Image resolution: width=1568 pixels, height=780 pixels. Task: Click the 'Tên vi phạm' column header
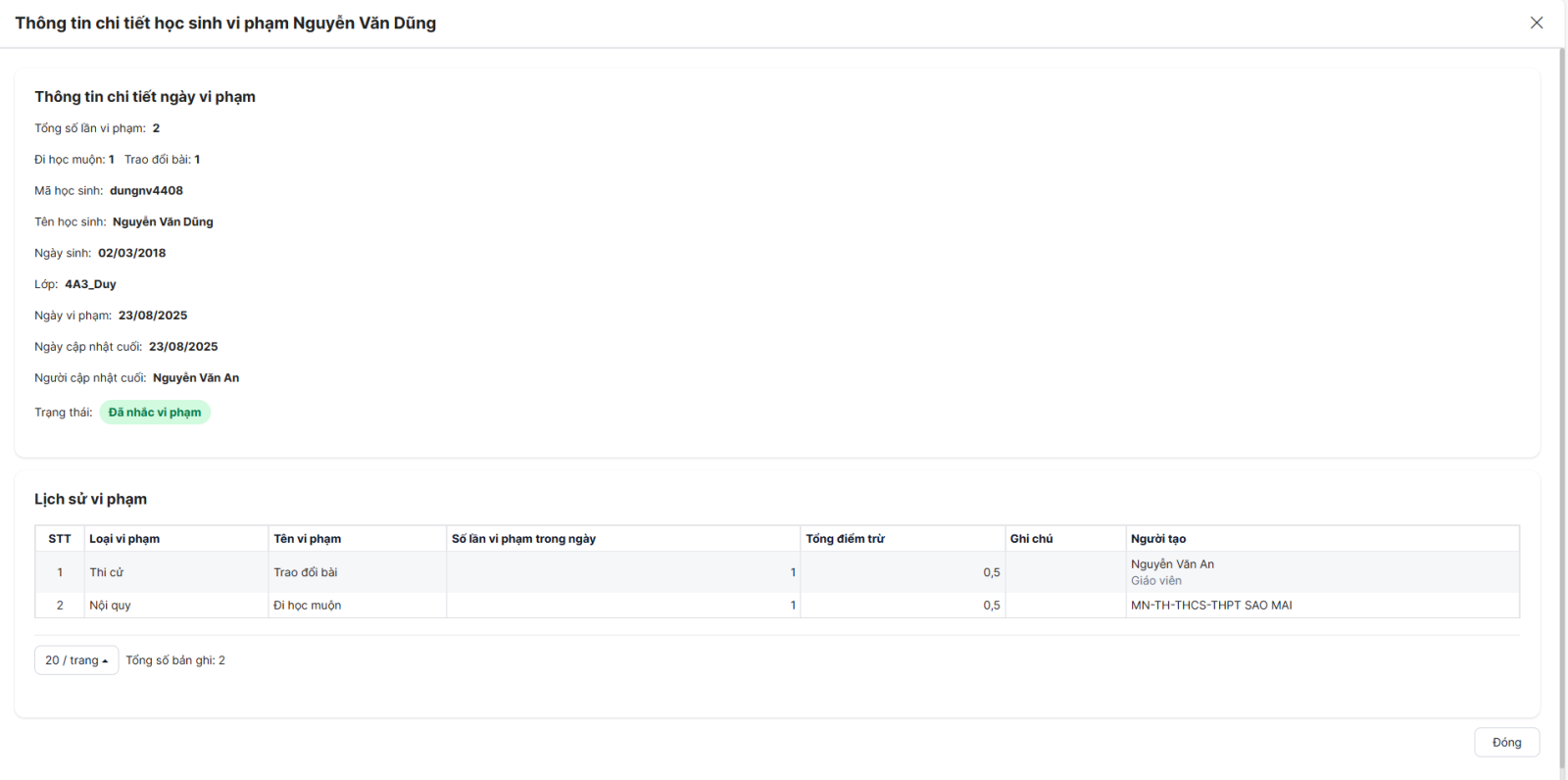pos(308,539)
